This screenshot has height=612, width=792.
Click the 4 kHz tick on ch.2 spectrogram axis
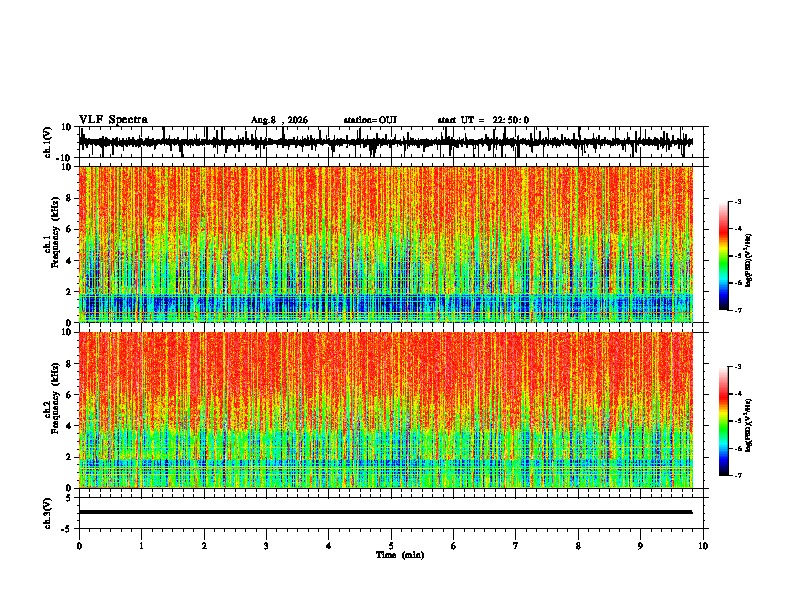click(x=69, y=426)
